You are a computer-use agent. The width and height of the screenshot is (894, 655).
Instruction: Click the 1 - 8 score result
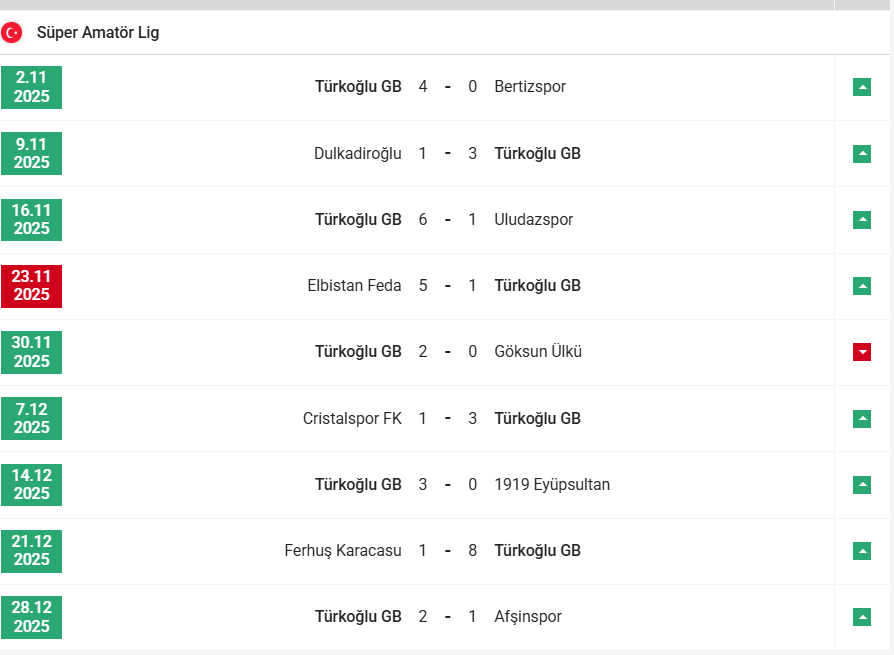click(x=447, y=551)
